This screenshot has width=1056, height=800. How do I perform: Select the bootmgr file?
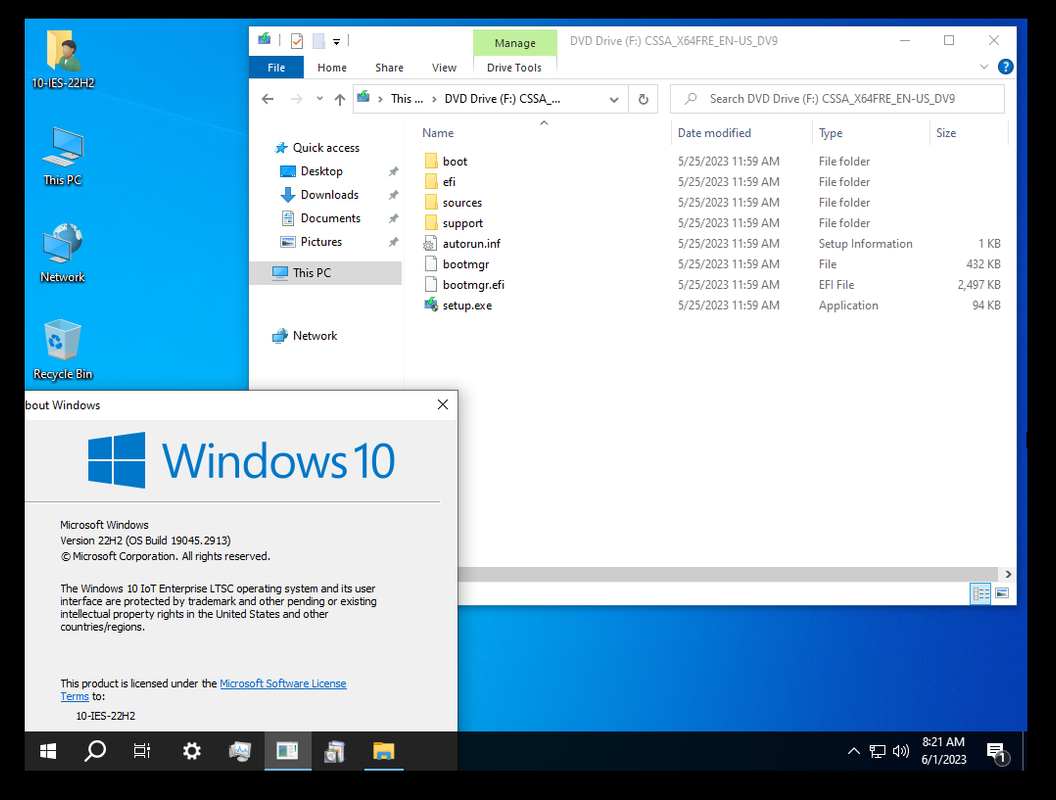[457, 264]
